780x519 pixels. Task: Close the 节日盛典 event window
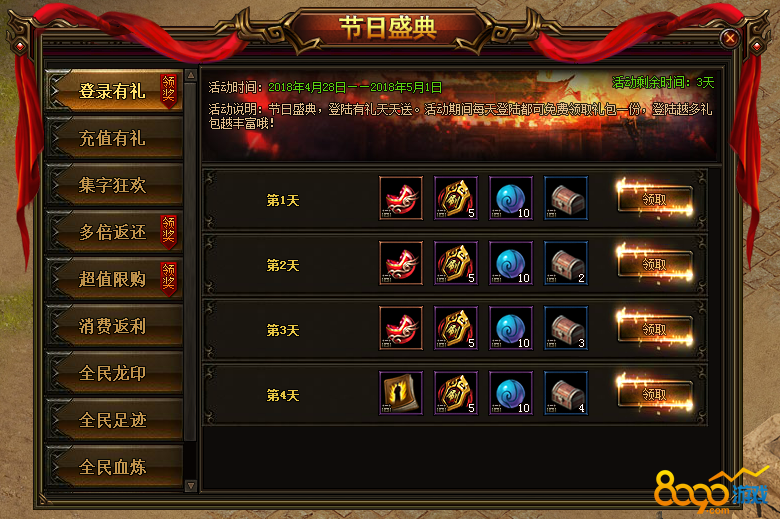click(730, 38)
